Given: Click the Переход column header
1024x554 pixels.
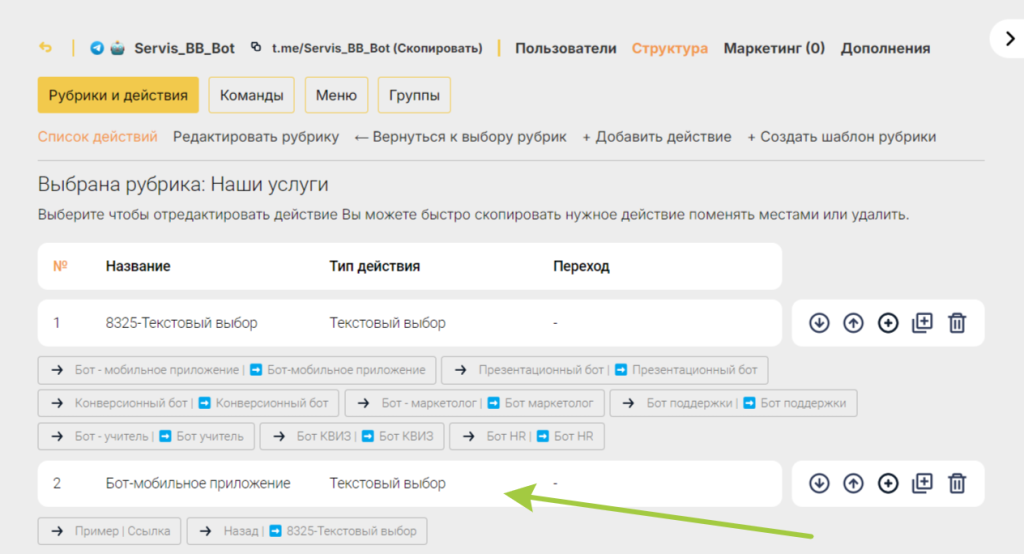Looking at the screenshot, I should click(581, 267).
